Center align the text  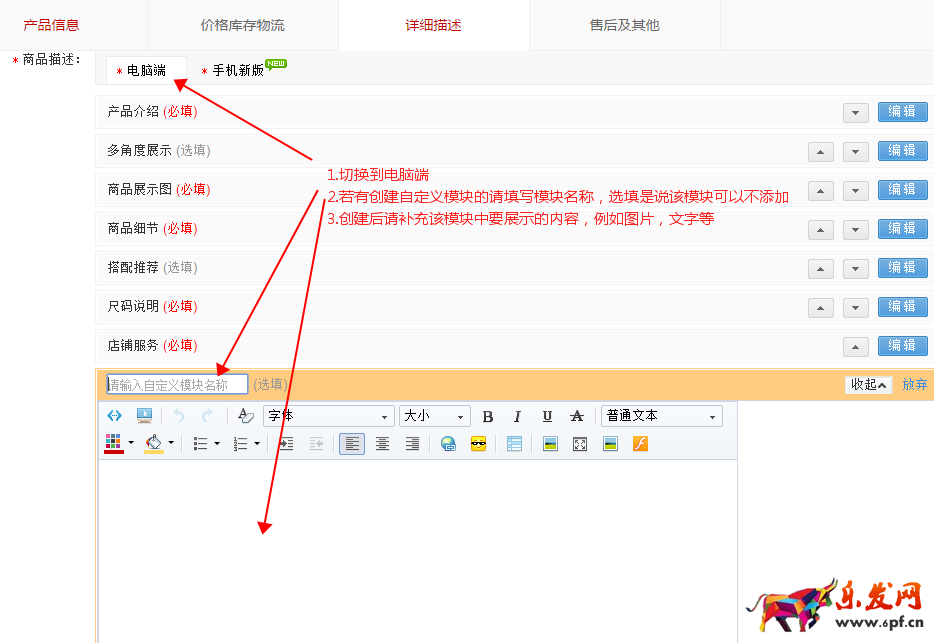pyautogui.click(x=382, y=444)
